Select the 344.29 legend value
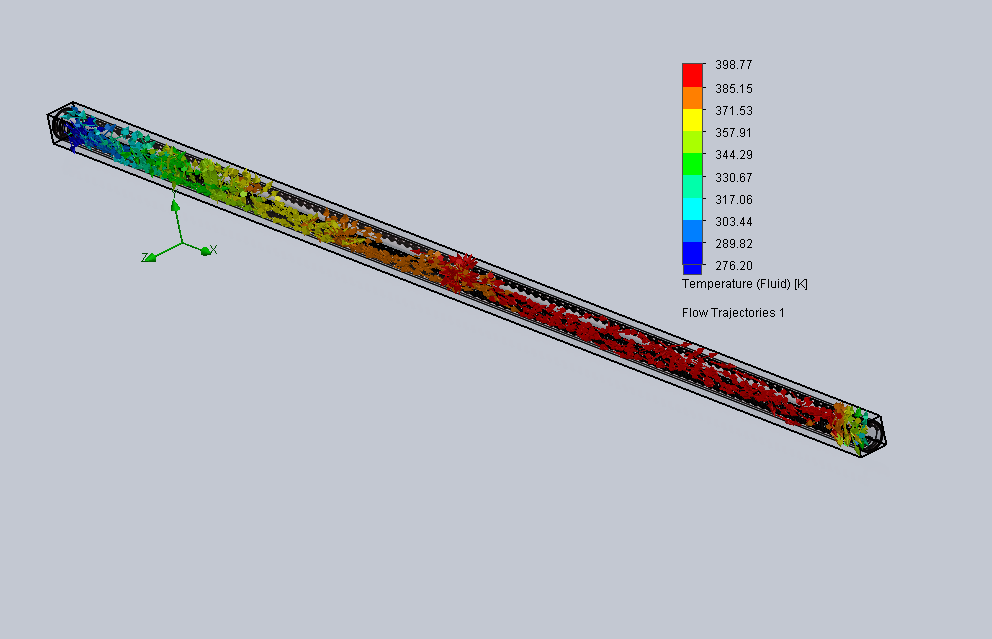 tap(734, 155)
